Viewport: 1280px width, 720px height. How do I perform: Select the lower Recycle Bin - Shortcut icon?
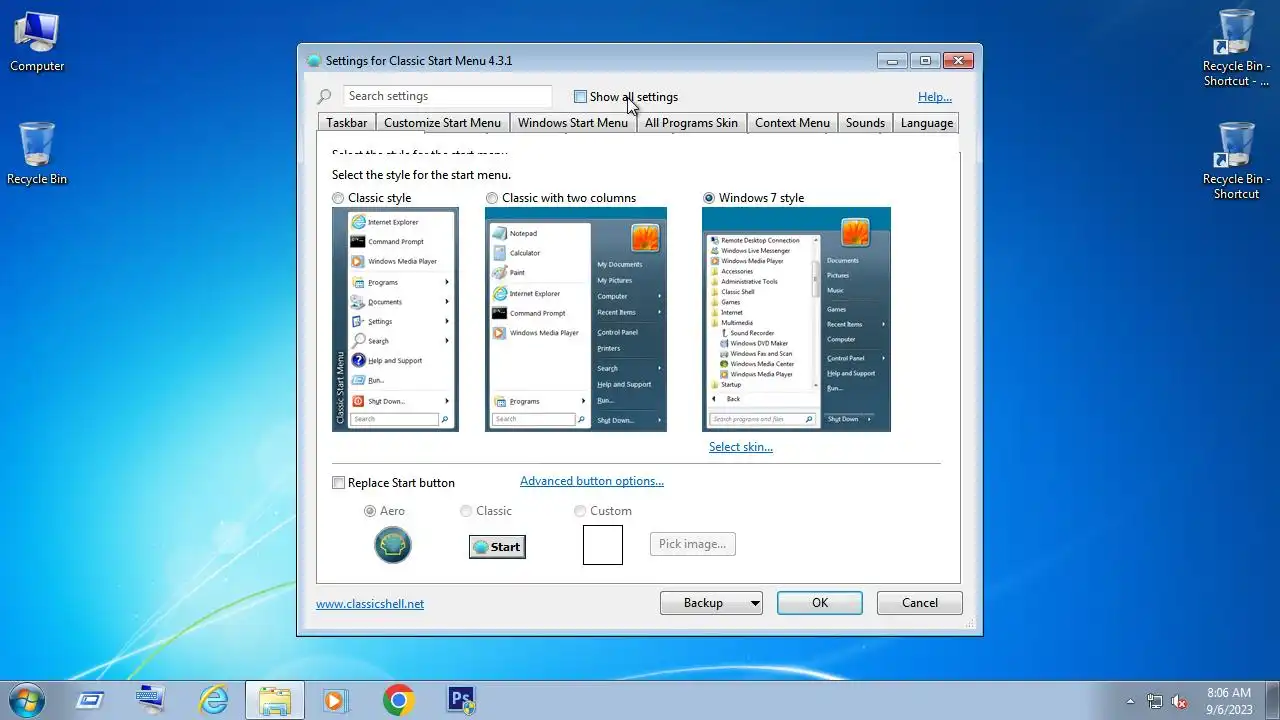[1236, 160]
